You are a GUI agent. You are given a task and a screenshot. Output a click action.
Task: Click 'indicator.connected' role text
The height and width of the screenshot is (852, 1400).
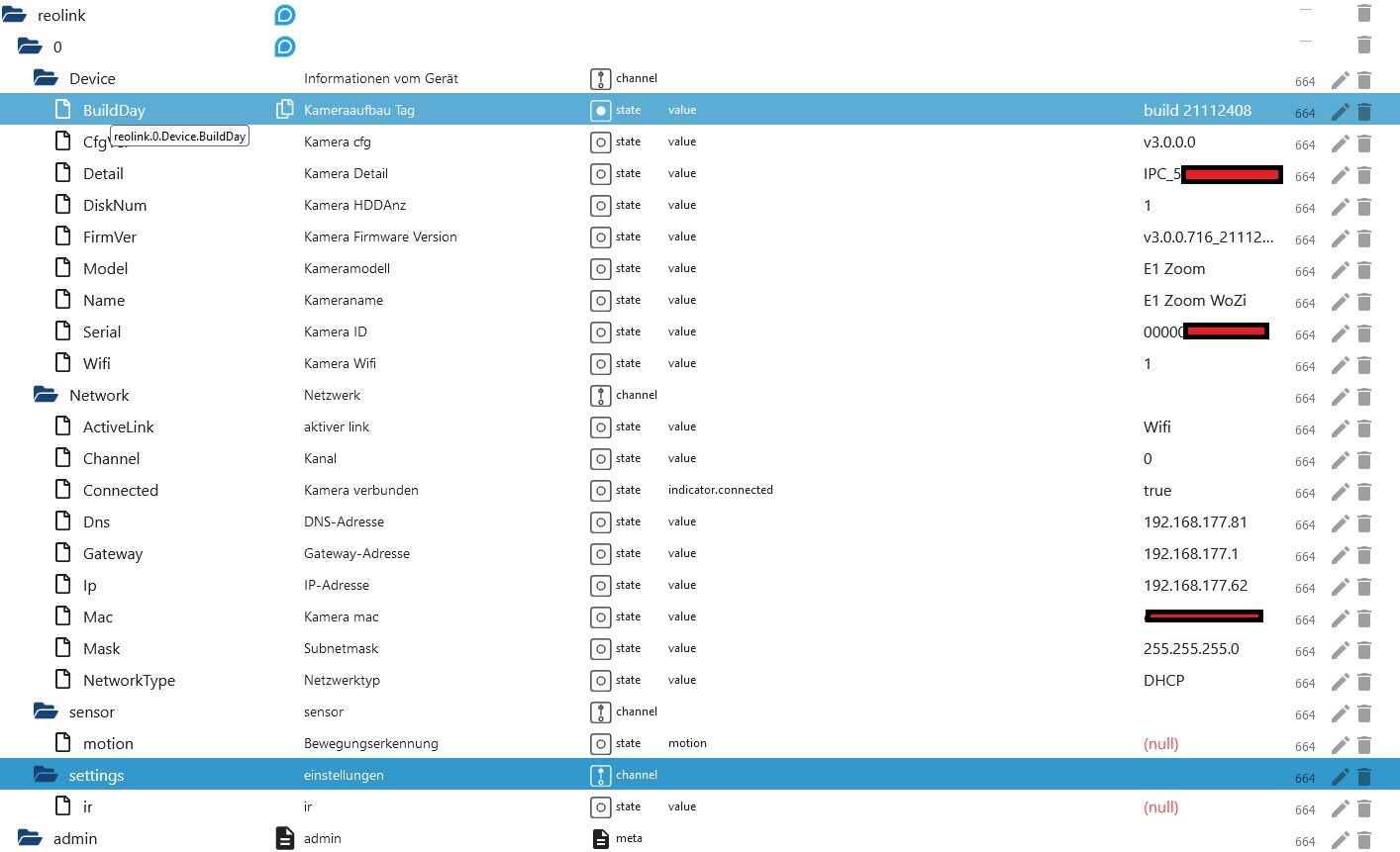tap(721, 490)
